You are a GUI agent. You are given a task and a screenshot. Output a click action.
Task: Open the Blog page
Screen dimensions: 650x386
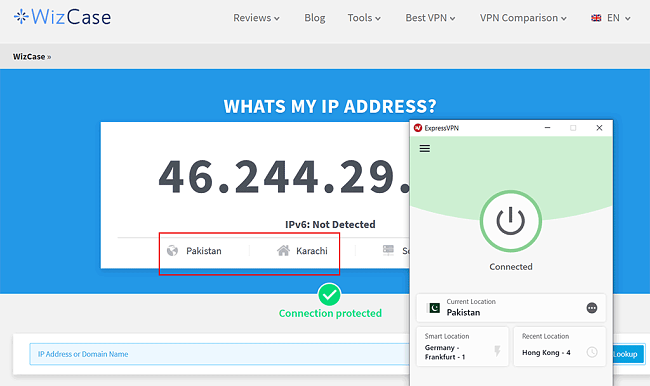tap(315, 18)
